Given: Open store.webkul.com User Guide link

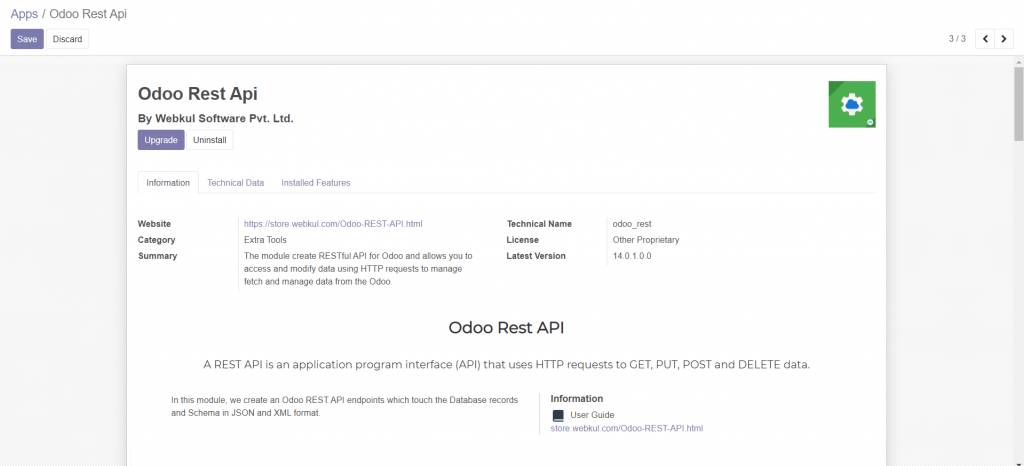Looking at the screenshot, I should coord(626,428).
